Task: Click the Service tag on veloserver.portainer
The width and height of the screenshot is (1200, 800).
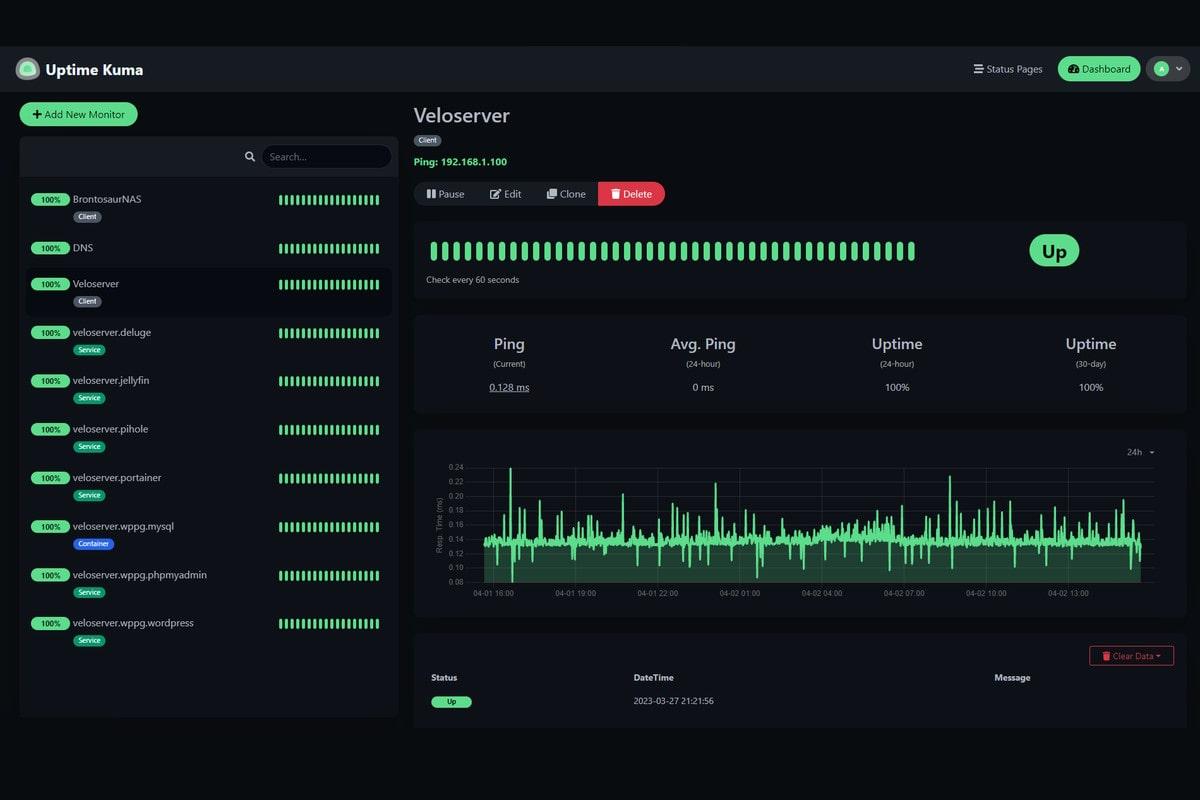Action: [x=89, y=496]
